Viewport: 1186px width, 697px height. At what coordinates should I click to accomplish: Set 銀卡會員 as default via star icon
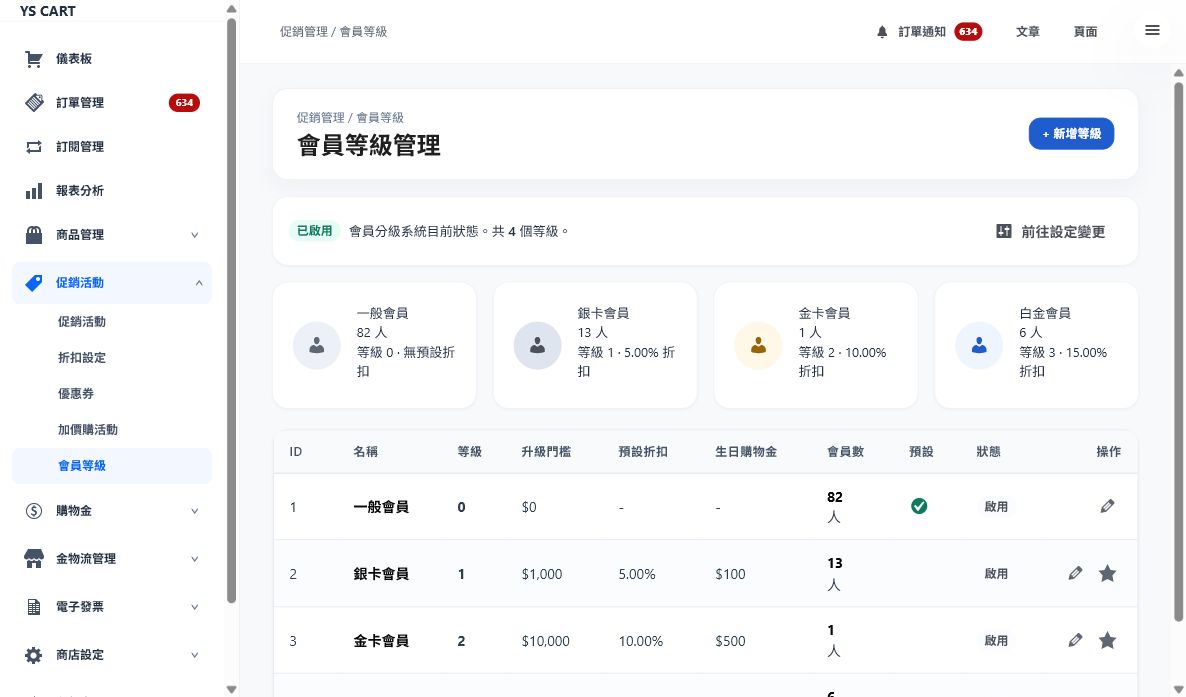(x=1107, y=574)
